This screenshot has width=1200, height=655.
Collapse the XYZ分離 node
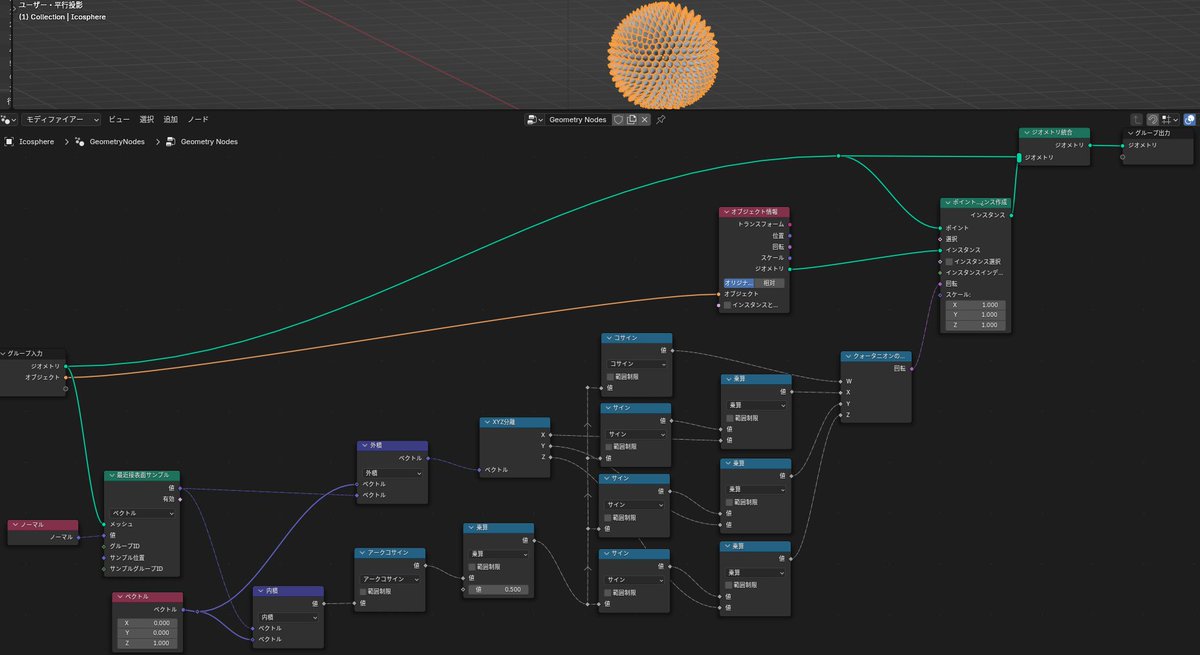(x=486, y=423)
